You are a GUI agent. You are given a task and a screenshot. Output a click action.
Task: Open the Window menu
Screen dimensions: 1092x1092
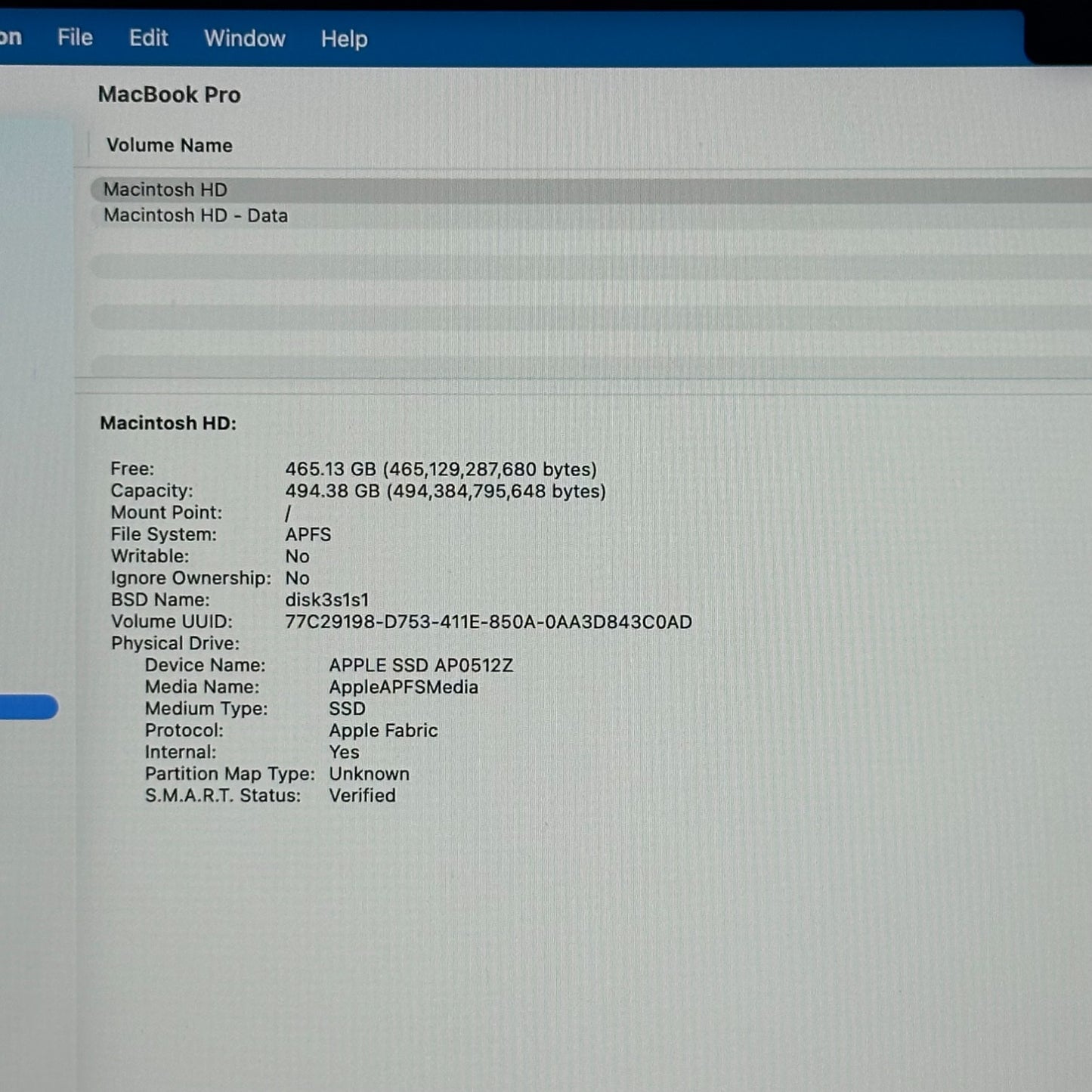(244, 39)
